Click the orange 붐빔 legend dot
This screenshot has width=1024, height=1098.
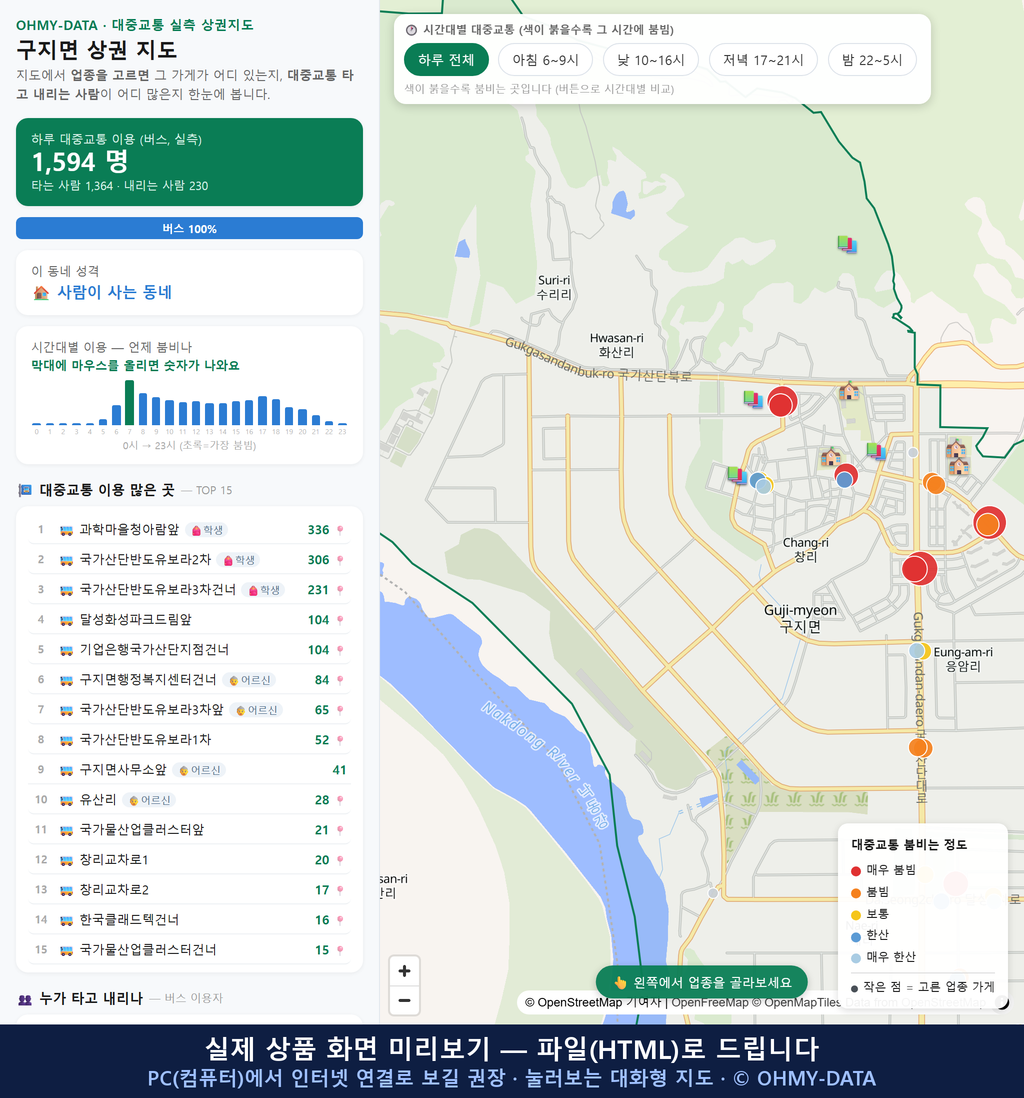click(855, 893)
